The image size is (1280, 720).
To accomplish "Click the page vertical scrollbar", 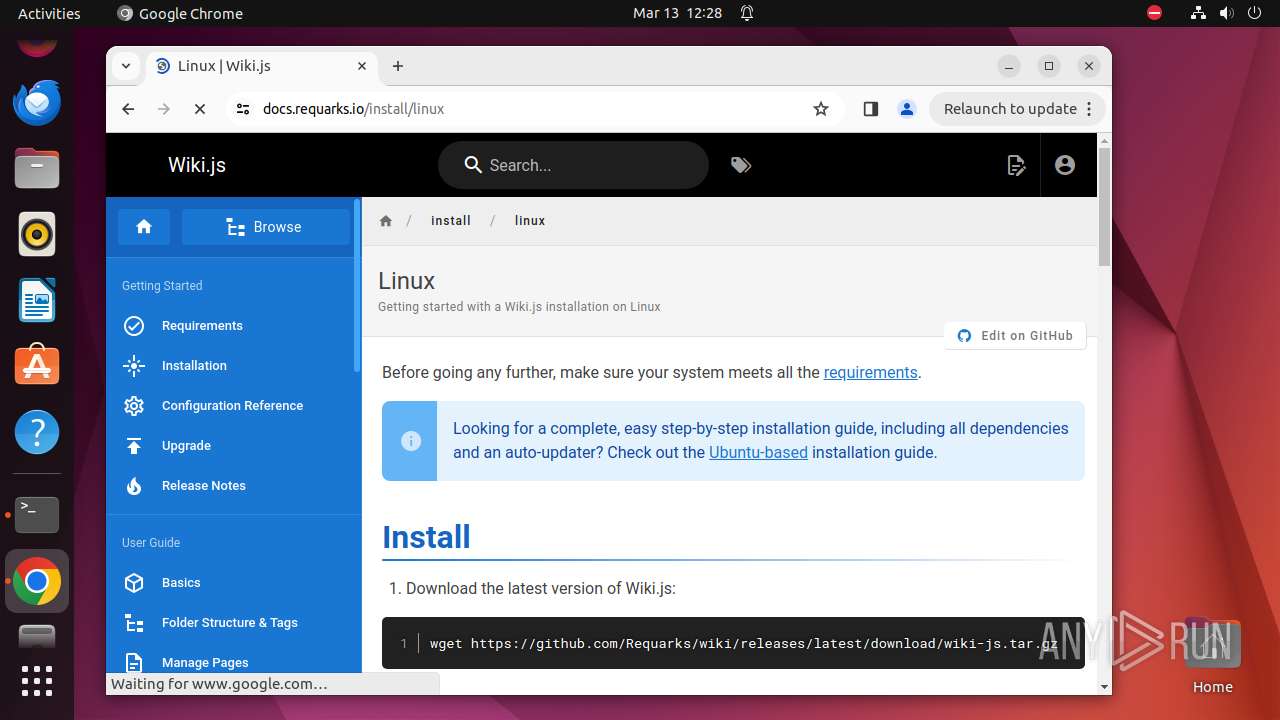I will (x=1104, y=207).
